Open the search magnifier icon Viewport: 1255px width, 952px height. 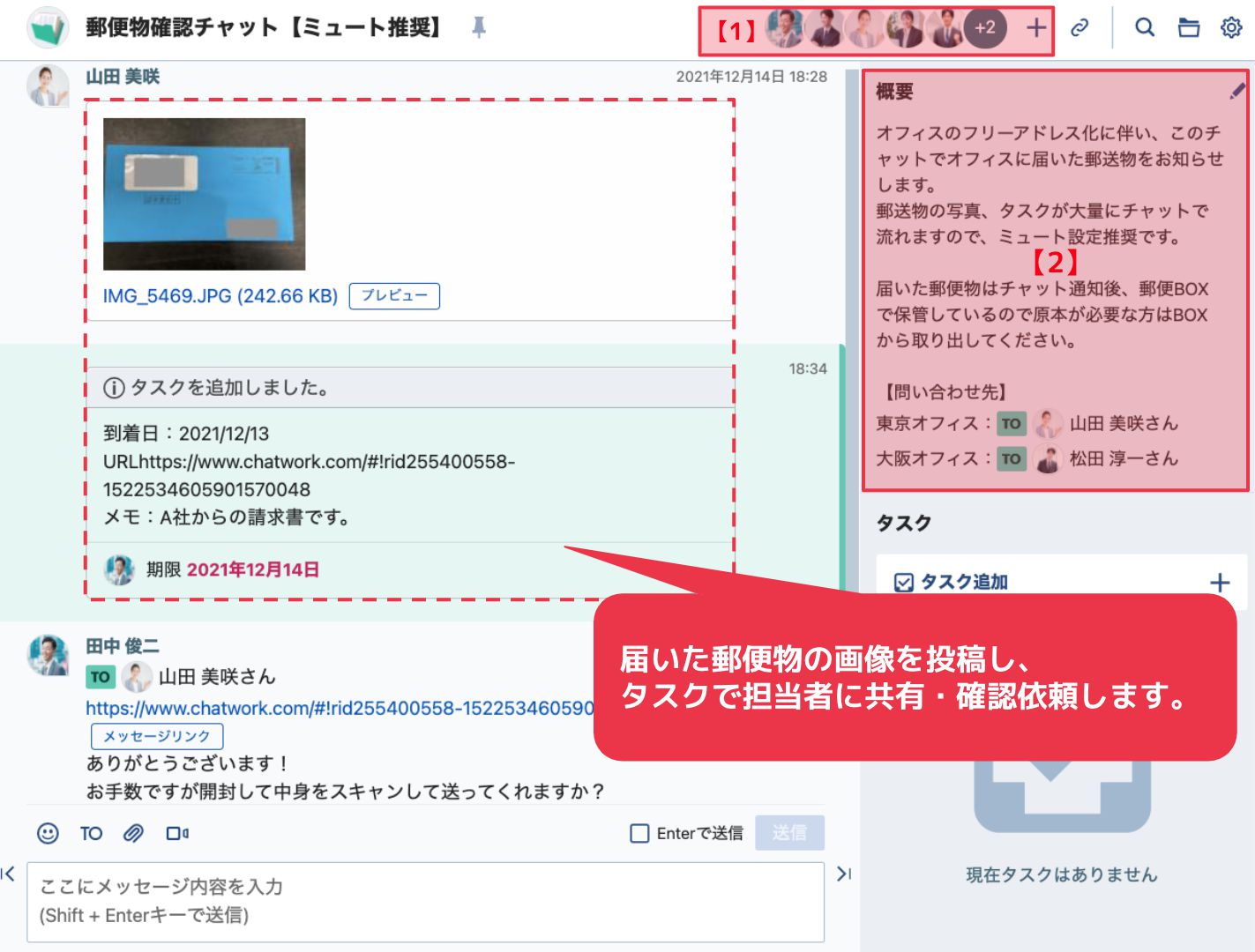pos(1145,27)
